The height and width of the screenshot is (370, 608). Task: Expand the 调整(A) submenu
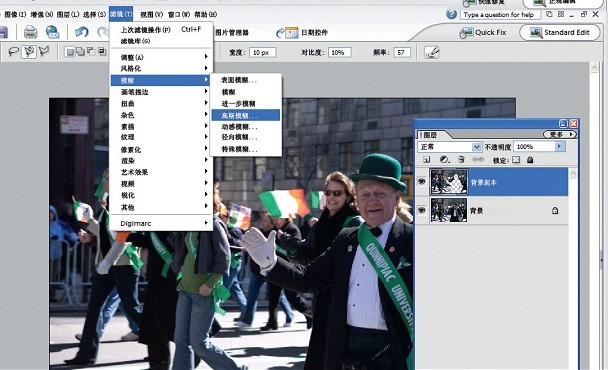(161, 57)
